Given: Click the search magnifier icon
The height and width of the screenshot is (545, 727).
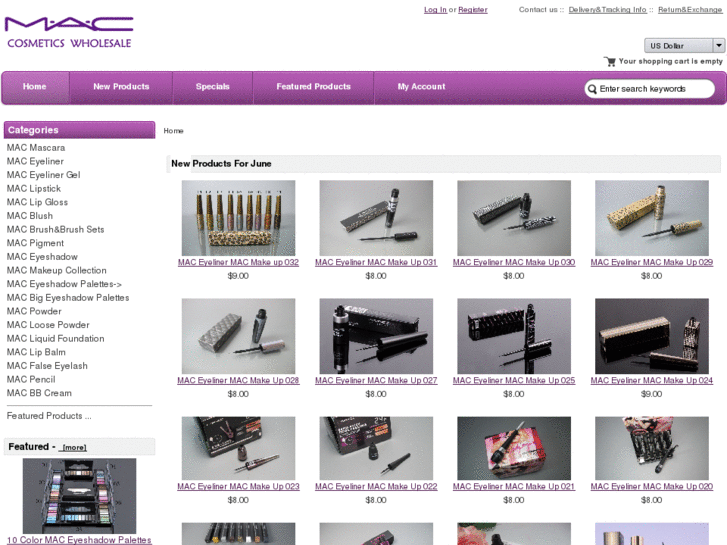Looking at the screenshot, I should point(592,89).
